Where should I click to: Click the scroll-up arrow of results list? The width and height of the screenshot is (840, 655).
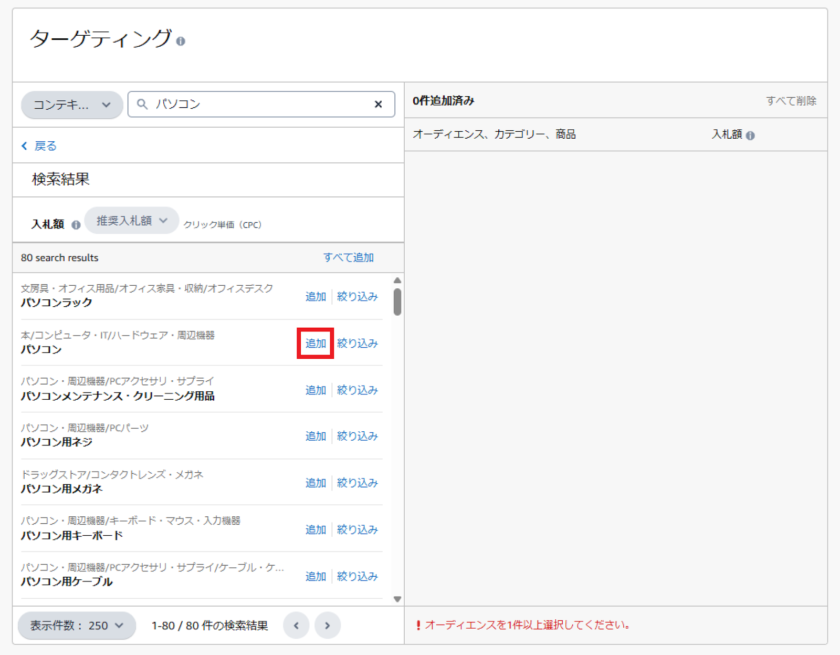[x=397, y=281]
